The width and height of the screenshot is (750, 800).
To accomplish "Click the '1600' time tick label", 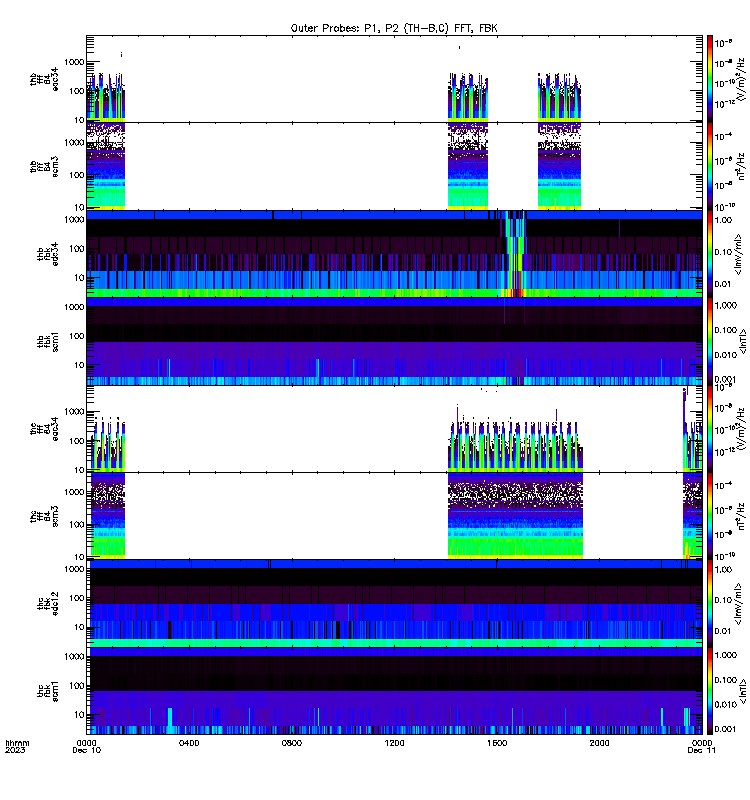I will pyautogui.click(x=497, y=743).
